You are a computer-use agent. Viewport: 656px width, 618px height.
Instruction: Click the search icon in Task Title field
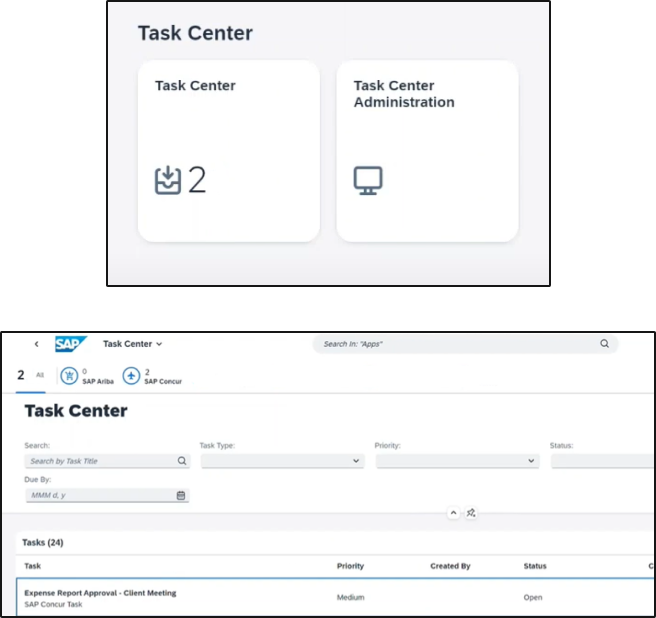(182, 461)
